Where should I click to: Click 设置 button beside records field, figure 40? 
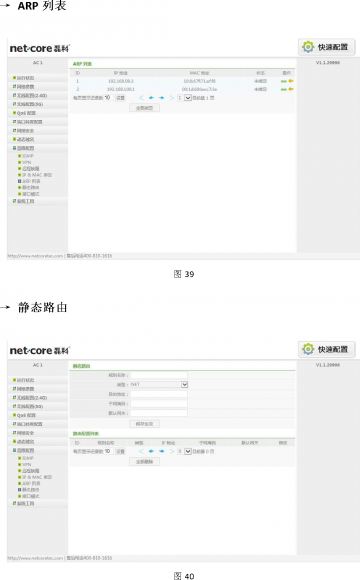(x=120, y=451)
